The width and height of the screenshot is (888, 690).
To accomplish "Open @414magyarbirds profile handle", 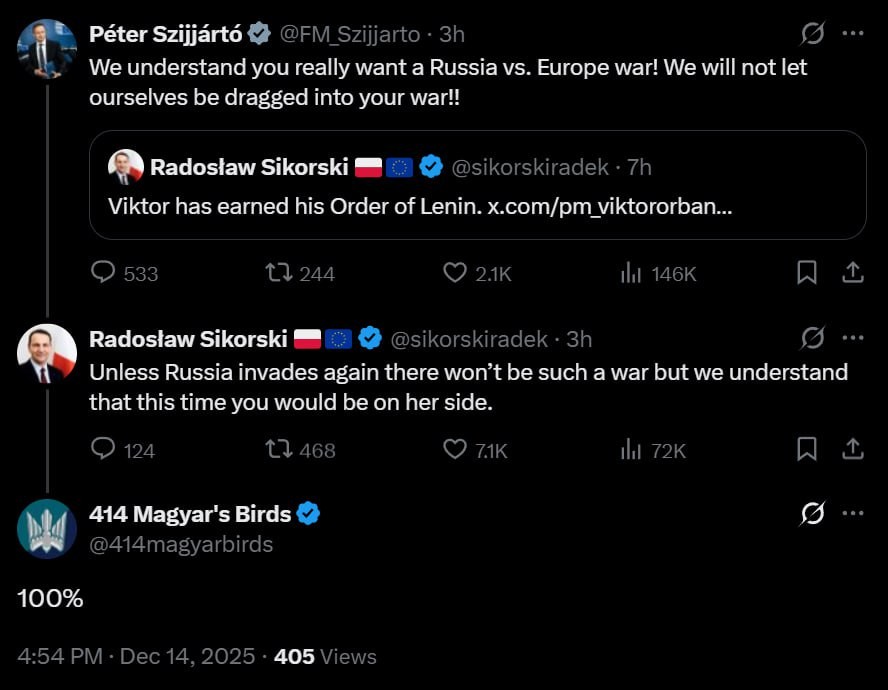I will 181,544.
